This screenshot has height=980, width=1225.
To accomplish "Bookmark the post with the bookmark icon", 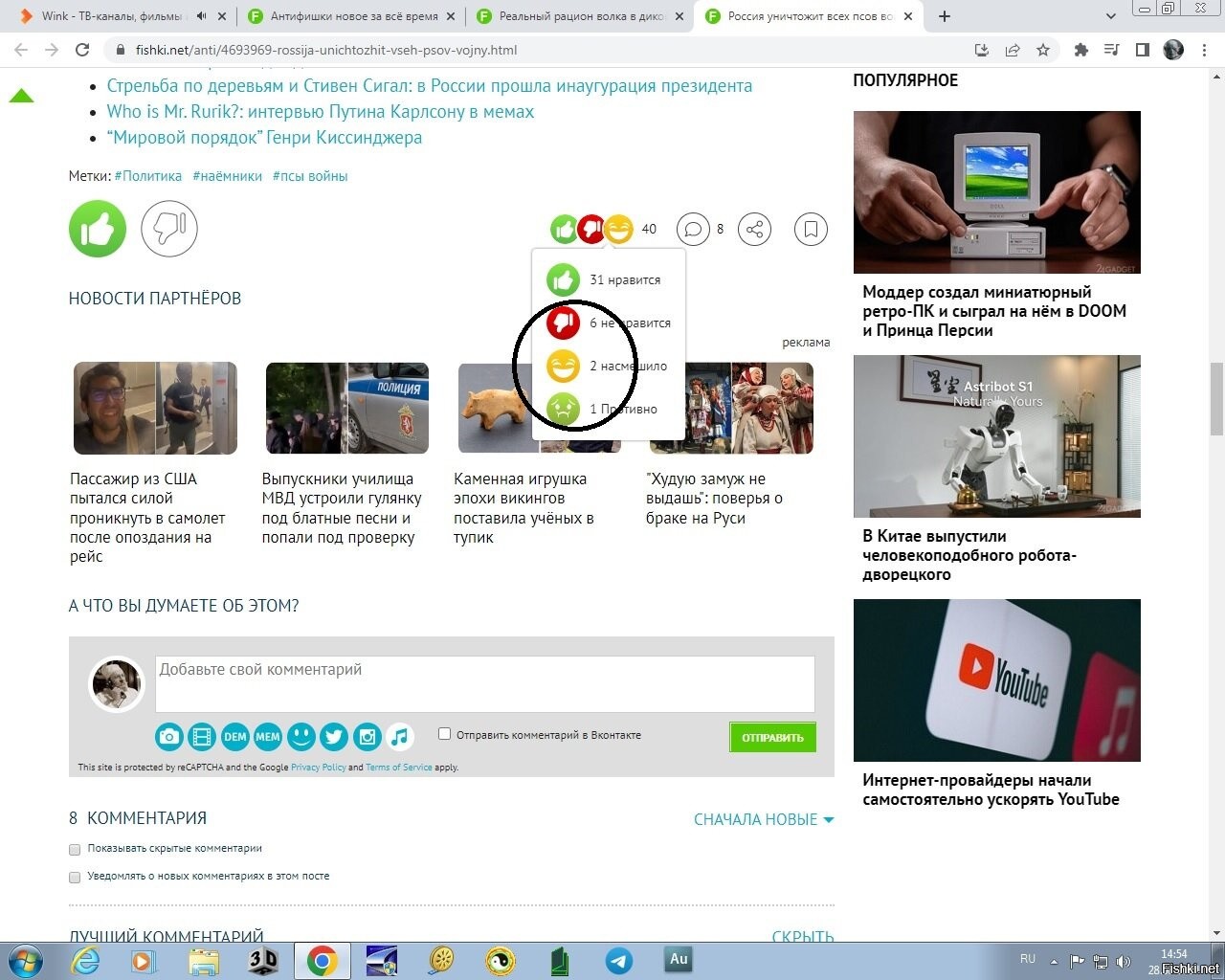I will coord(811,229).
